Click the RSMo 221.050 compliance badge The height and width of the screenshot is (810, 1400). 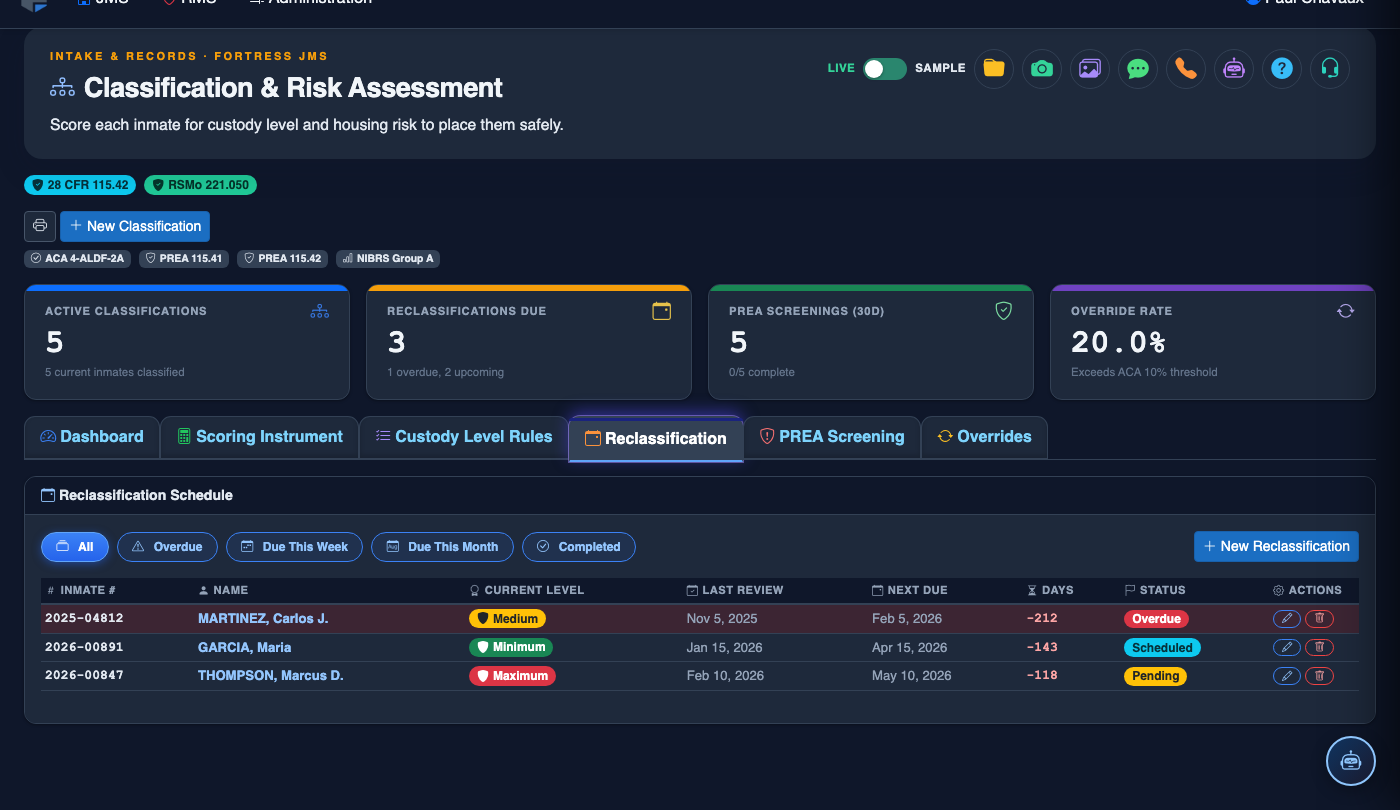pos(201,185)
